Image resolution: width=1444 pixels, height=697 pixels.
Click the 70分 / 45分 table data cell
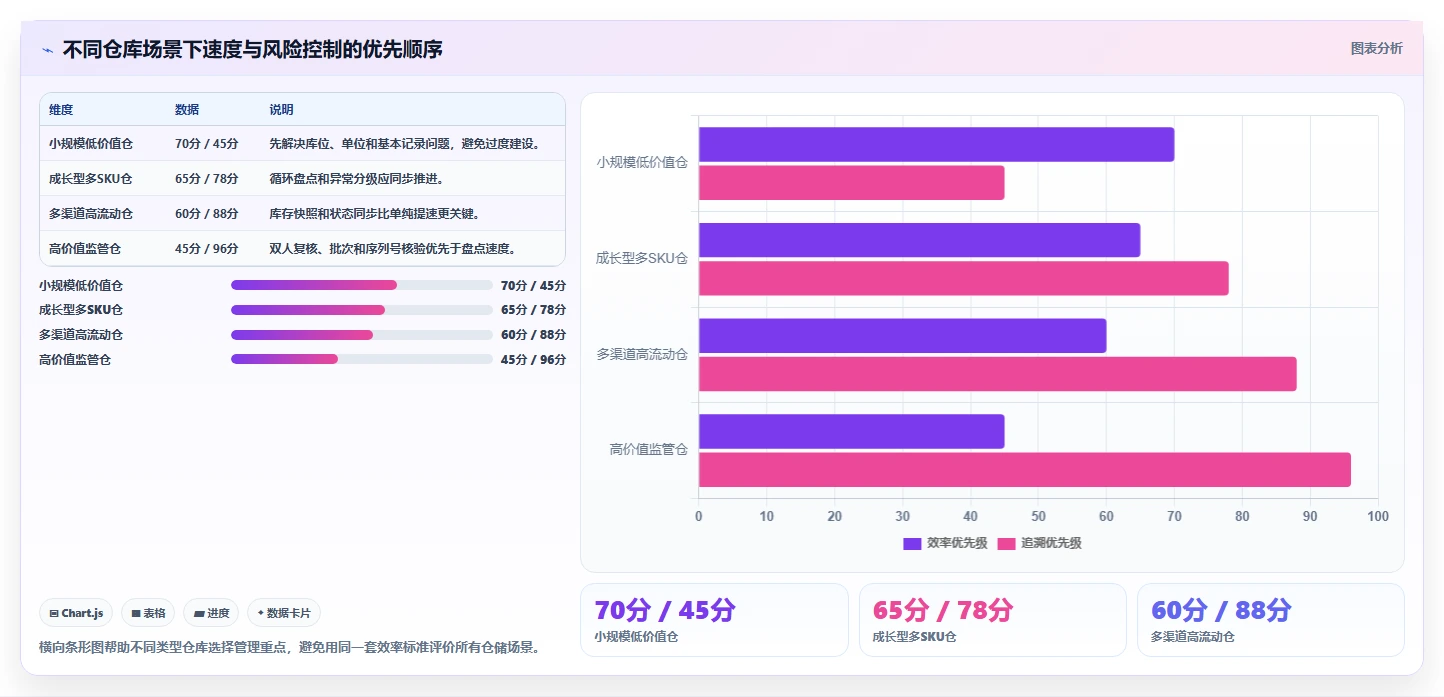[207, 143]
